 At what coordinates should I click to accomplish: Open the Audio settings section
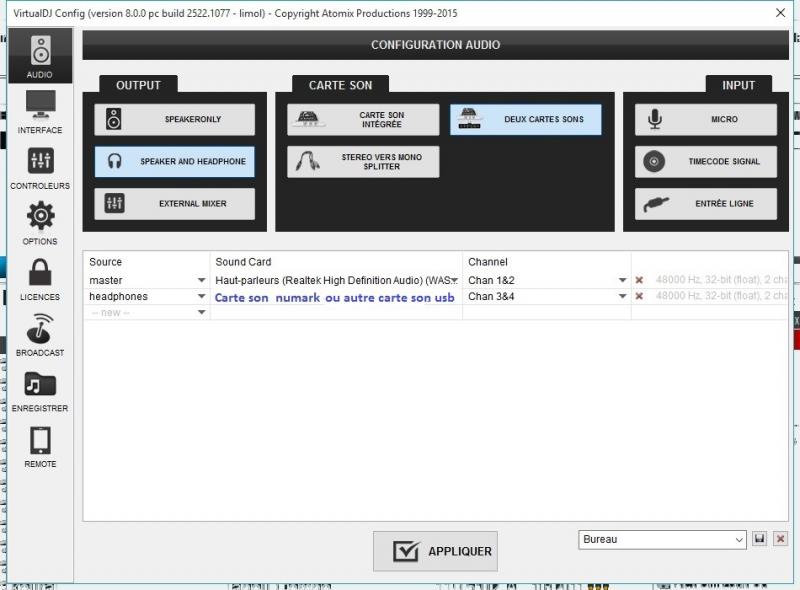pyautogui.click(x=40, y=55)
